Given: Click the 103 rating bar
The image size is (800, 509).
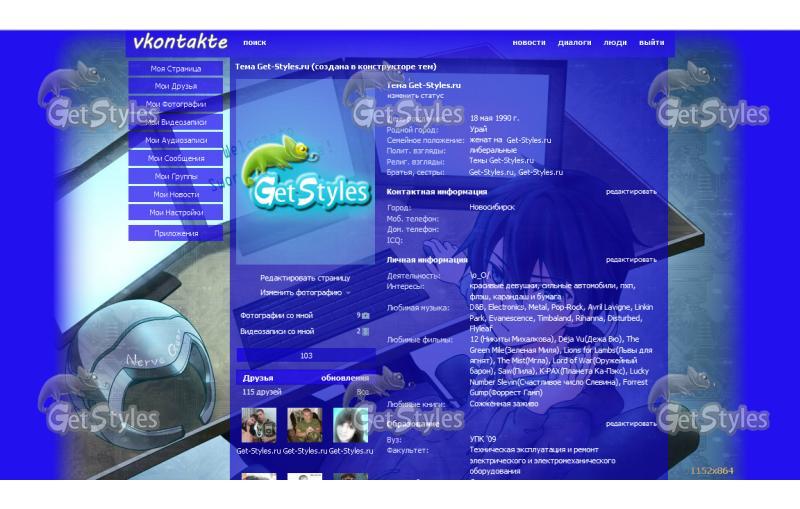Looking at the screenshot, I should [306, 355].
